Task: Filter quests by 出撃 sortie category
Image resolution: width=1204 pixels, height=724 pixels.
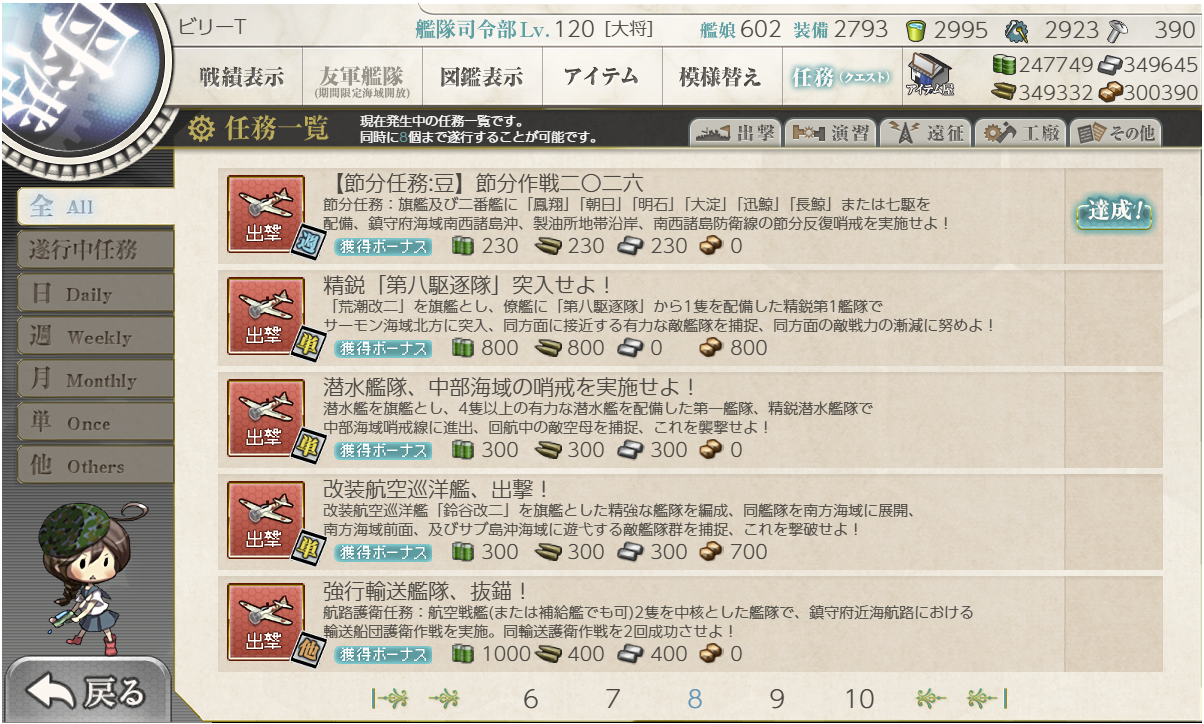Action: pyautogui.click(x=734, y=132)
